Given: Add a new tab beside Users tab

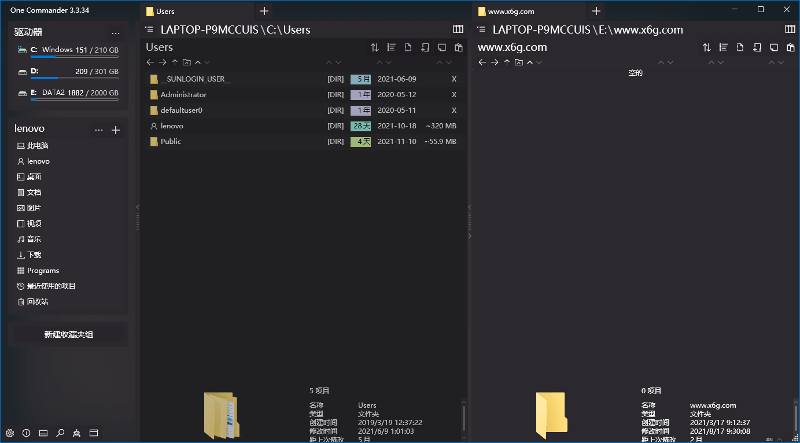Looking at the screenshot, I should point(264,11).
